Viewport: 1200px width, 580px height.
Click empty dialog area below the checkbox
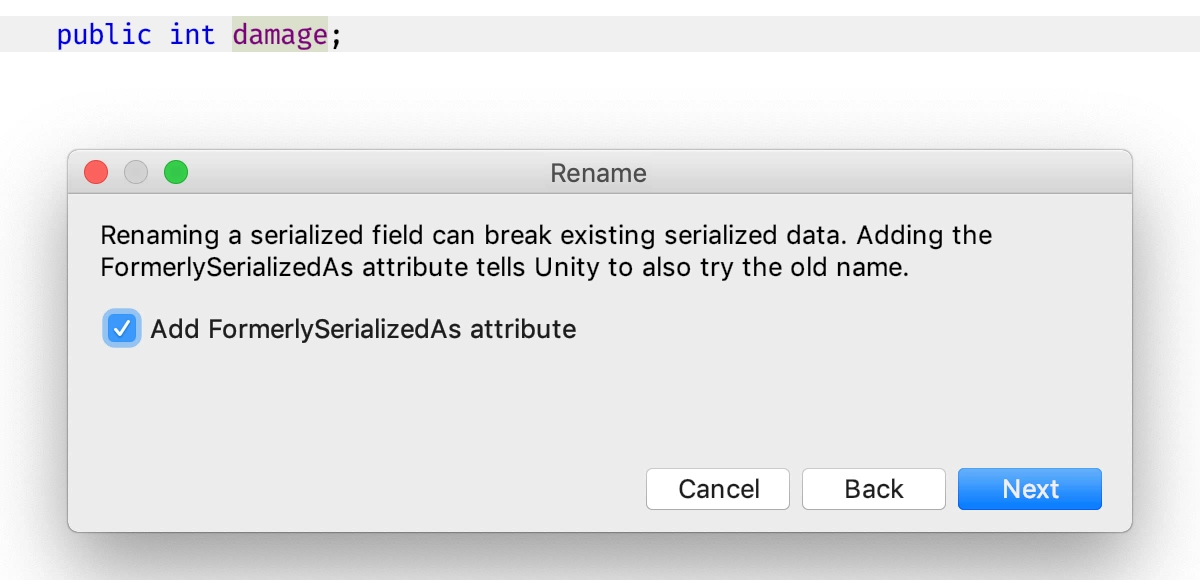[x=600, y=405]
